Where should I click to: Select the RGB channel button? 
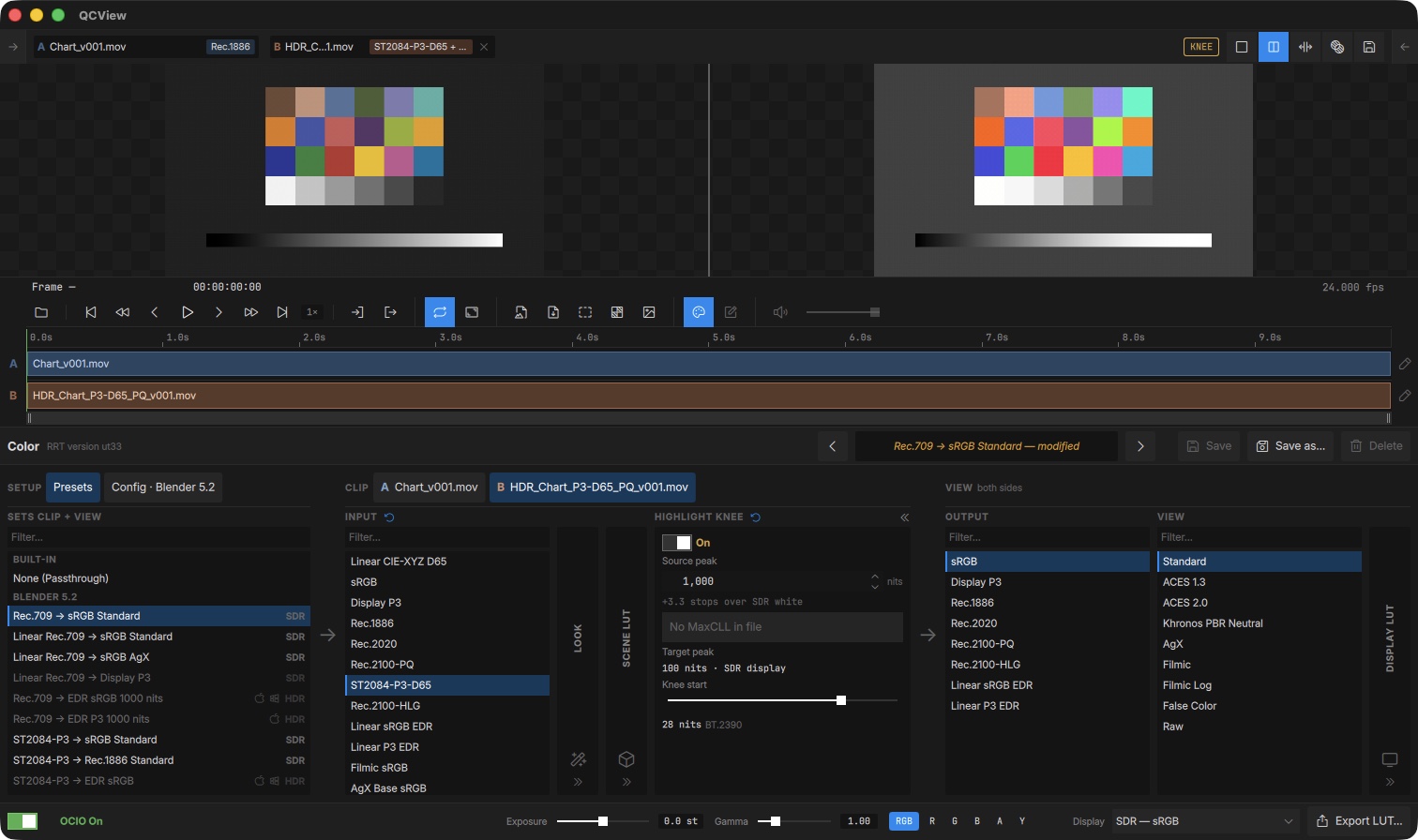[904, 821]
